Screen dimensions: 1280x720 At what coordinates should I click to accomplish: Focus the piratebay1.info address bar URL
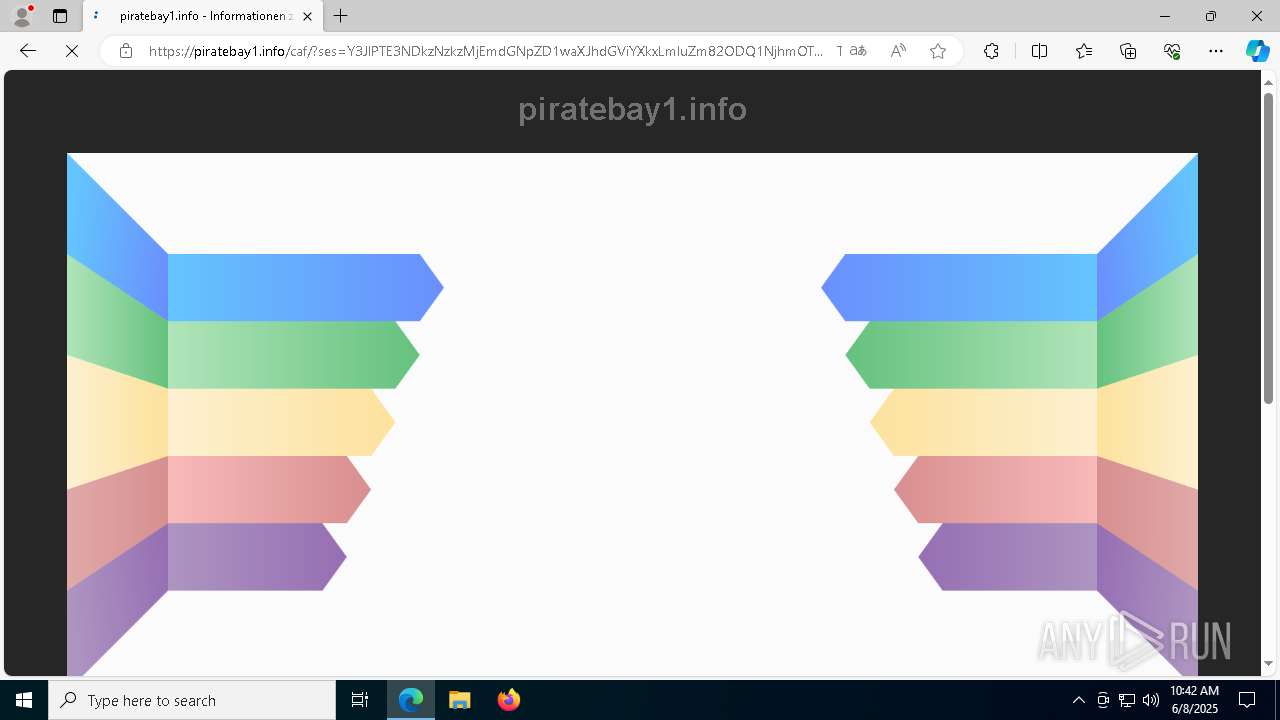(x=486, y=51)
